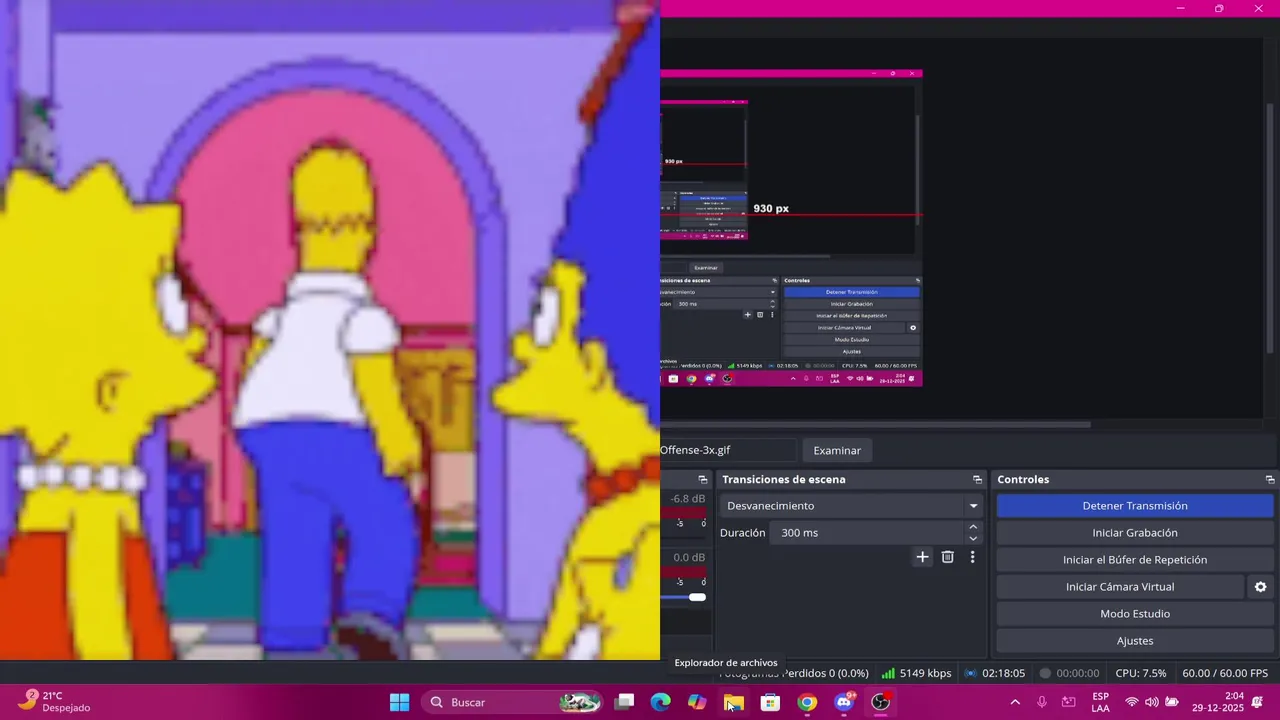The height and width of the screenshot is (720, 1280).
Task: Open Ajustes in the Controles panel
Action: pyautogui.click(x=1135, y=641)
